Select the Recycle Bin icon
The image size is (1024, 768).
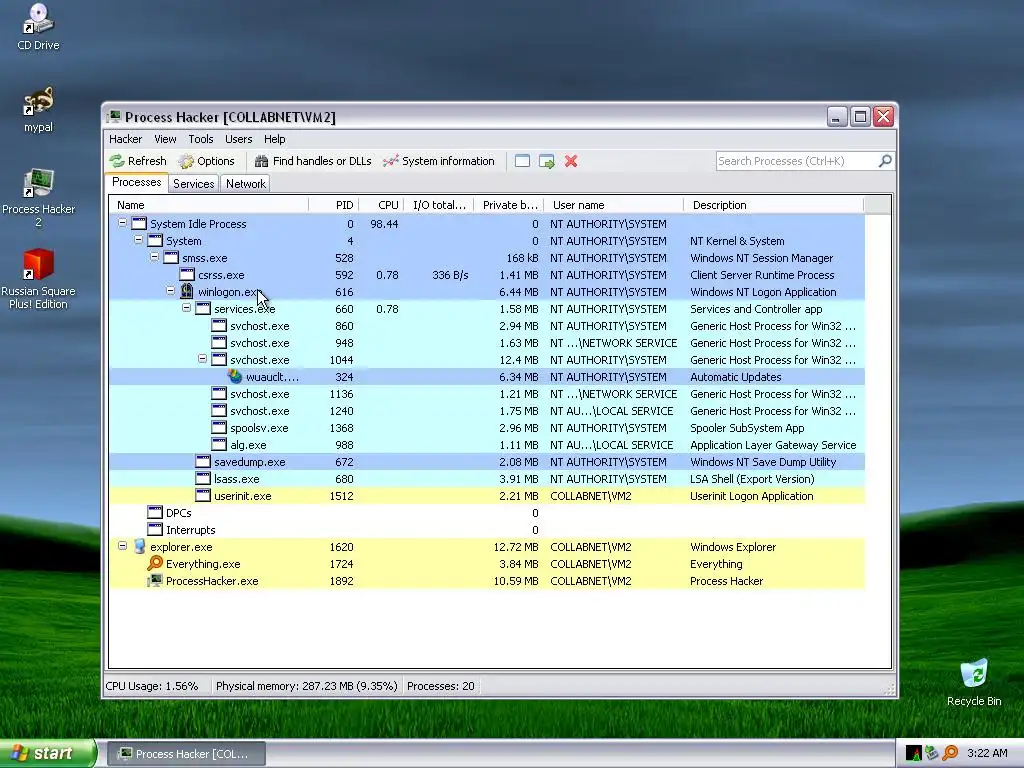pos(974,683)
